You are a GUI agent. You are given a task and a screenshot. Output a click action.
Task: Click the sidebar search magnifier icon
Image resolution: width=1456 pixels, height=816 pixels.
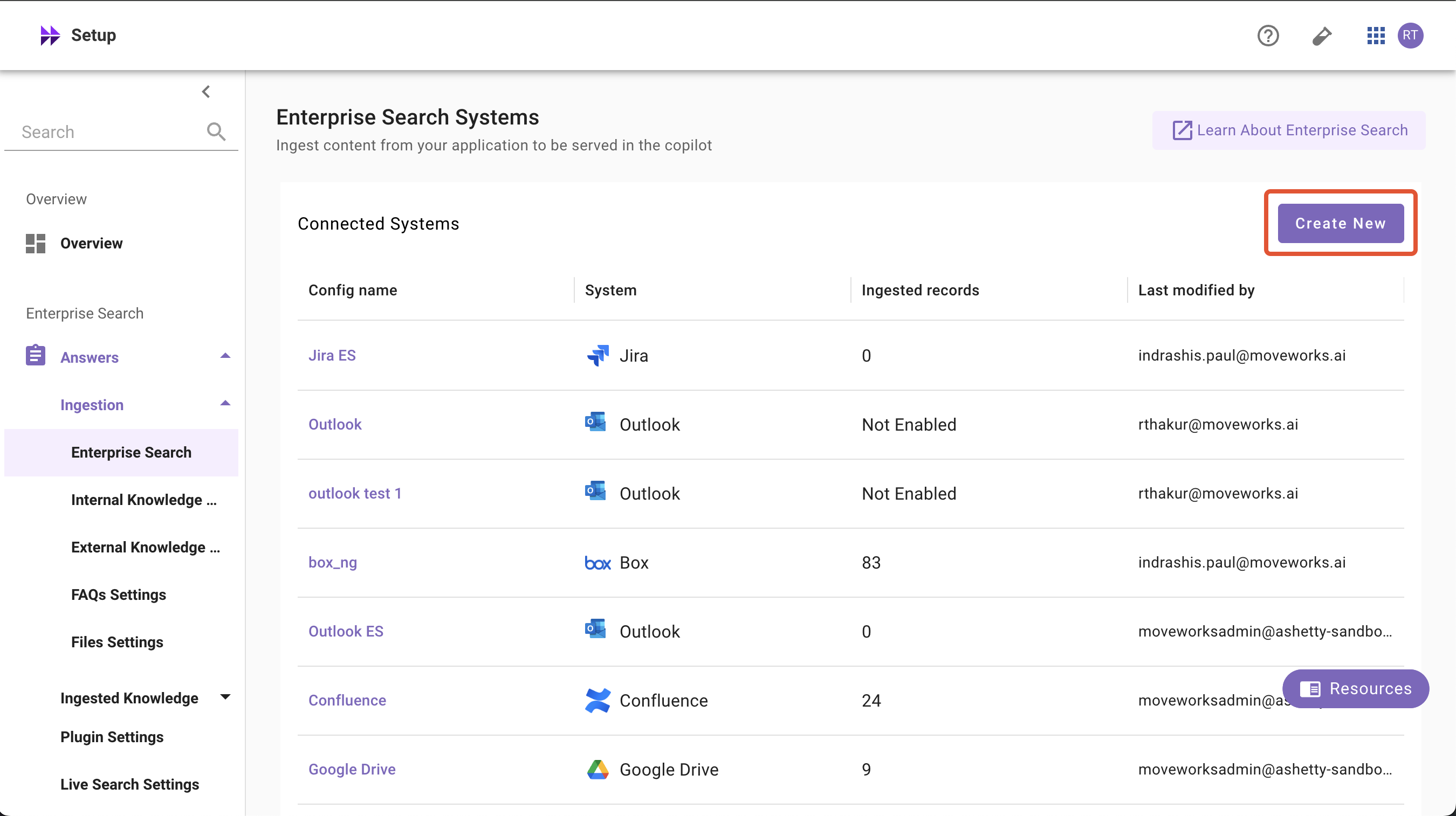(x=216, y=132)
